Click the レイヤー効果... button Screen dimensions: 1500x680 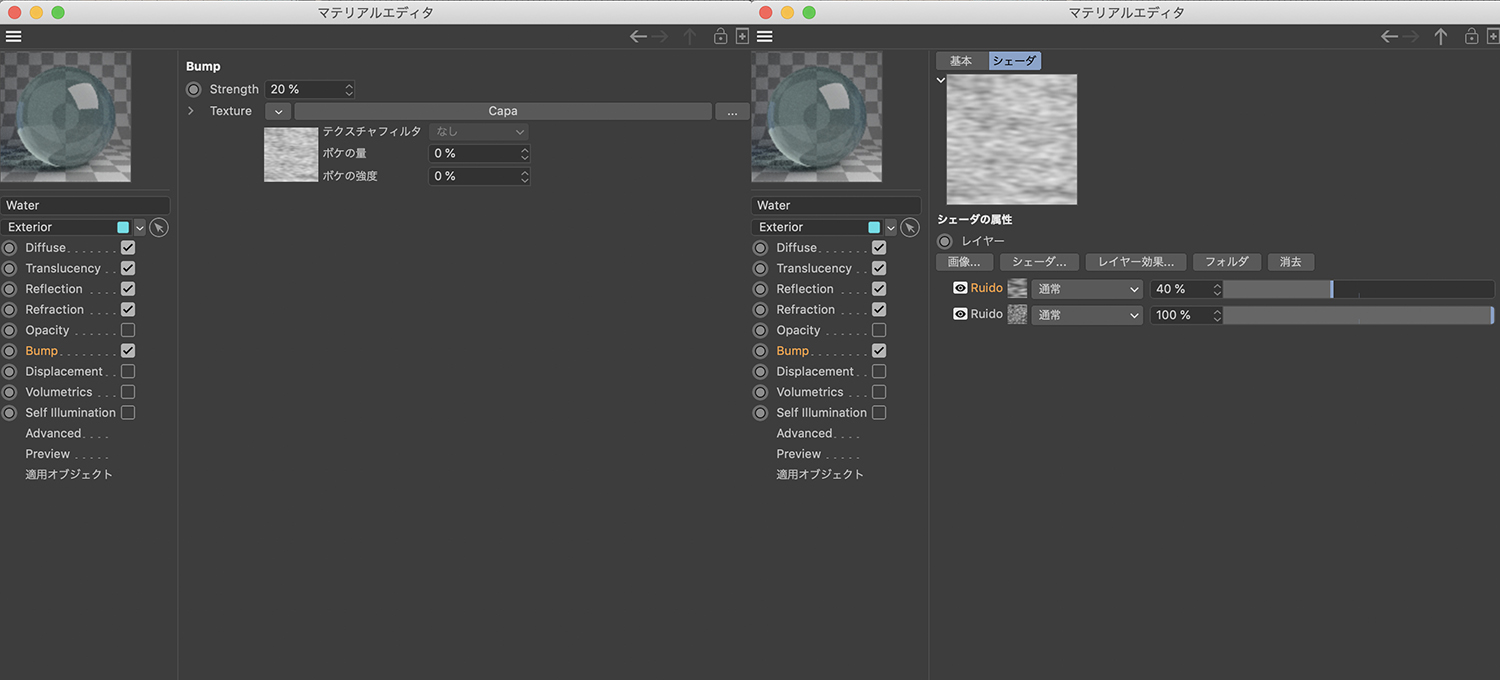[x=1136, y=262]
